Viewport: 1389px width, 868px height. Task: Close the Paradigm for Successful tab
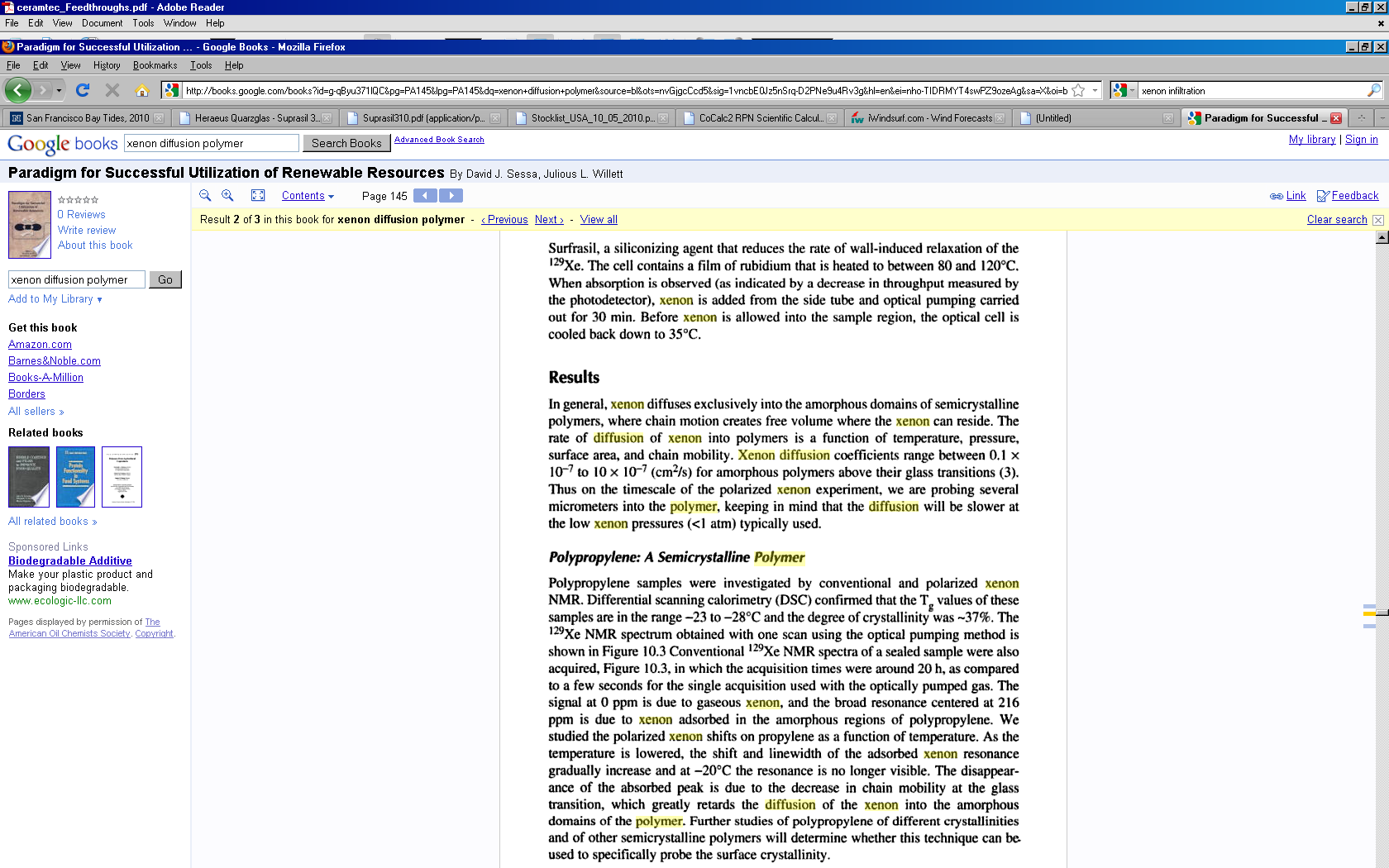(1336, 118)
